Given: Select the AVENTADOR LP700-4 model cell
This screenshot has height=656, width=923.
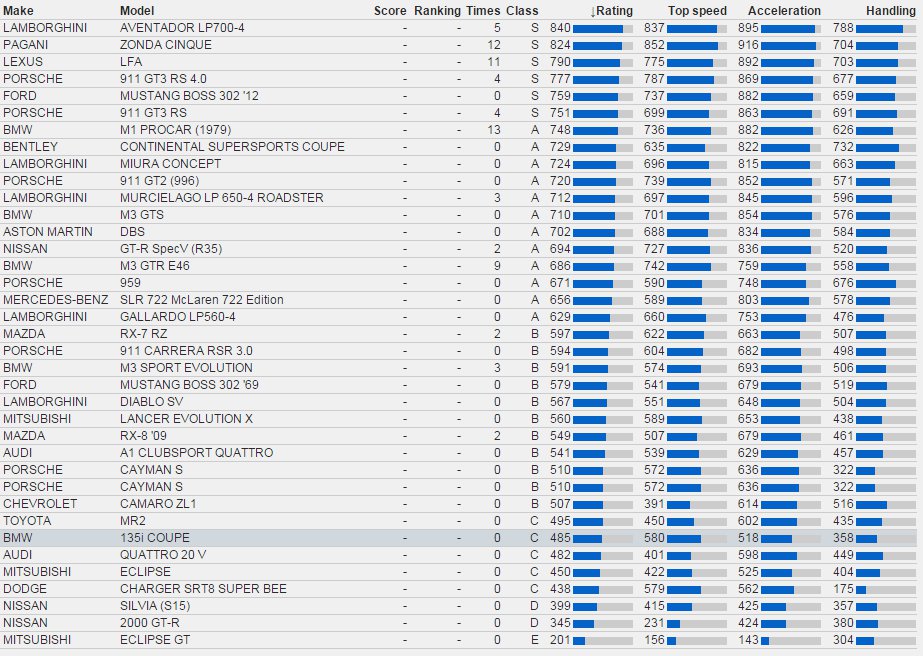Looking at the screenshot, I should click(182, 28).
